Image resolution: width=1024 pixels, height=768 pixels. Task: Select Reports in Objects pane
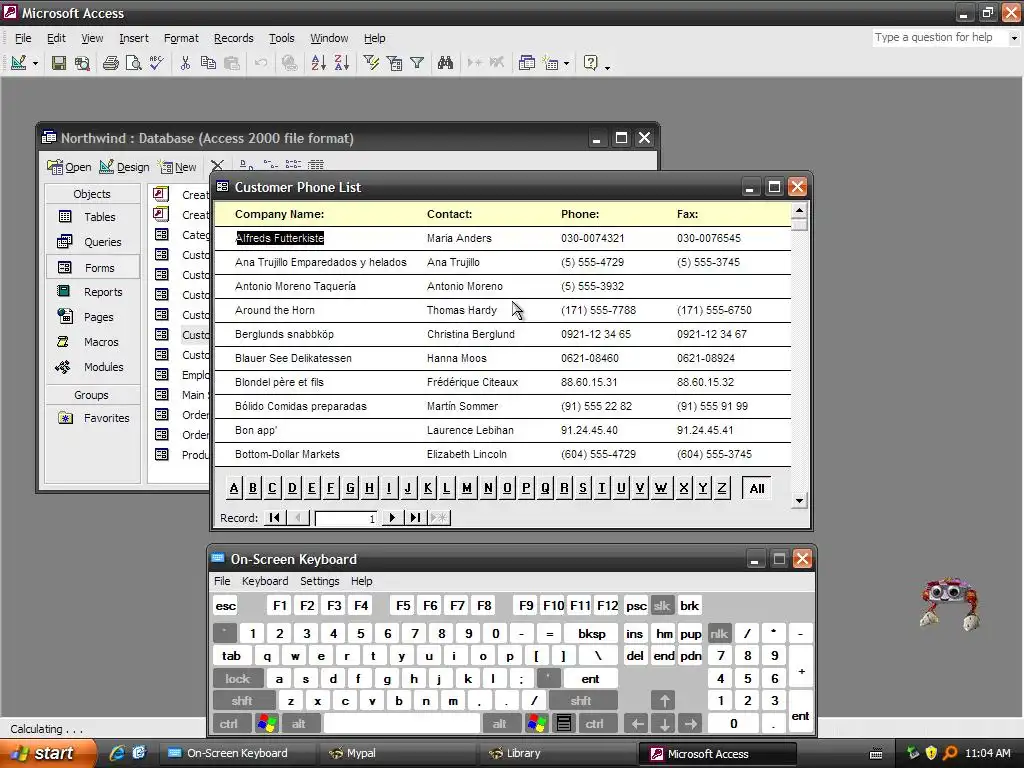click(93, 292)
